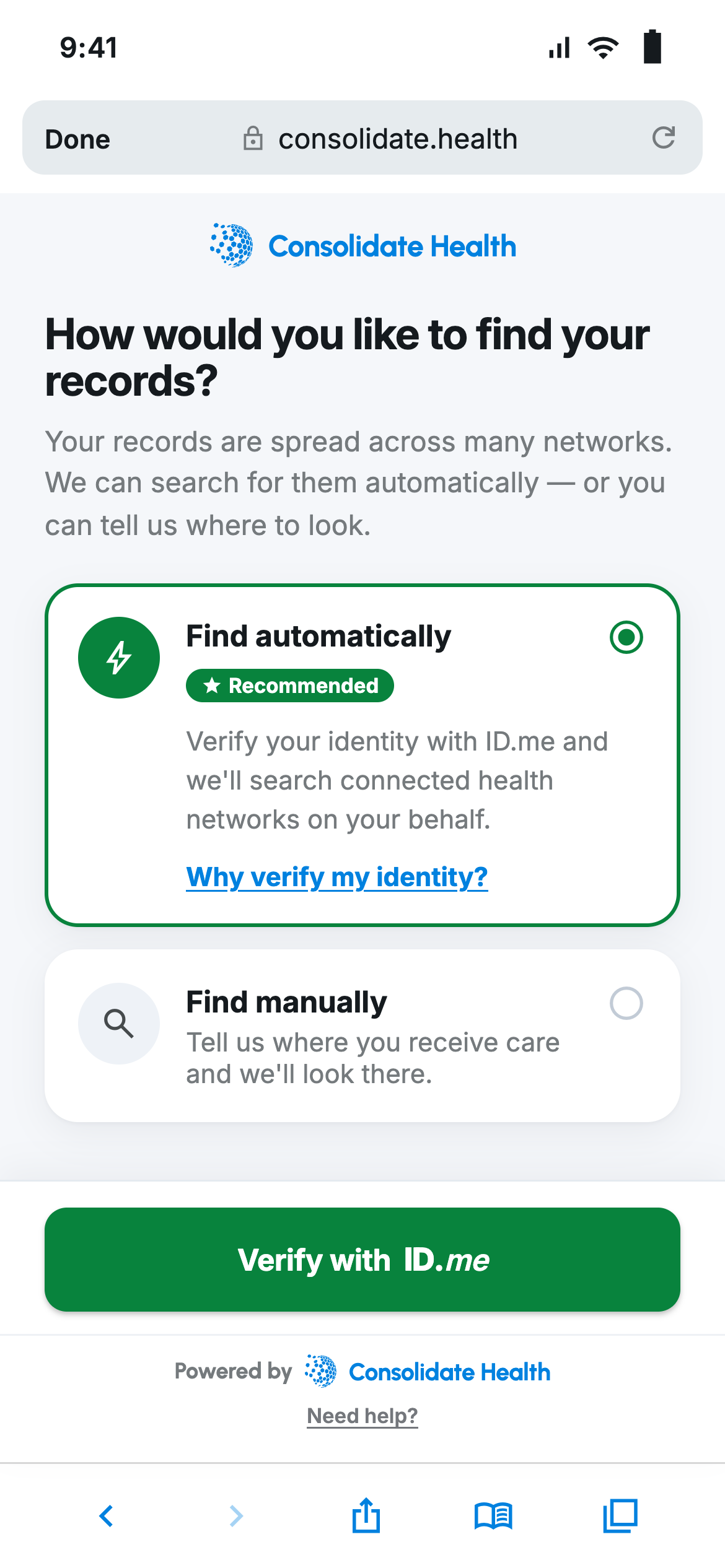Tap the footer Consolidate Health logo
725x1568 pixels.
[428, 1372]
